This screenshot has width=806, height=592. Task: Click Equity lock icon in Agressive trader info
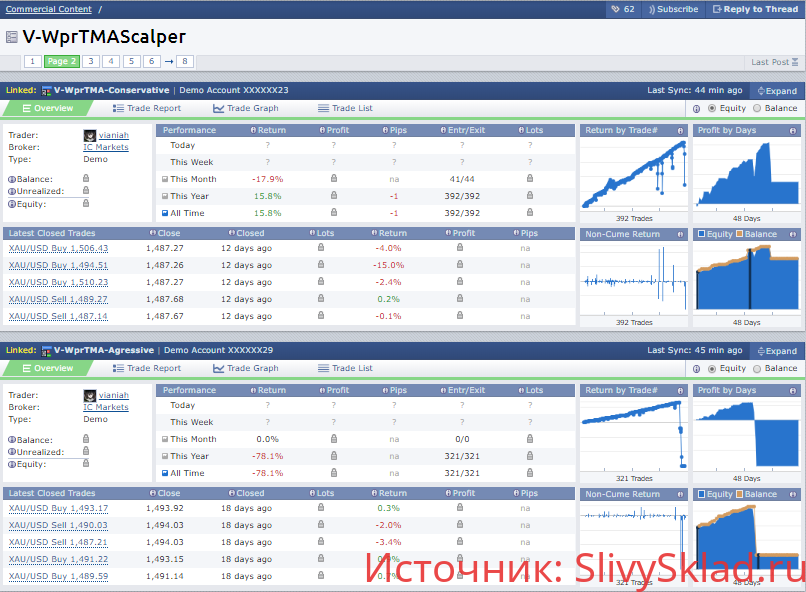click(x=86, y=463)
